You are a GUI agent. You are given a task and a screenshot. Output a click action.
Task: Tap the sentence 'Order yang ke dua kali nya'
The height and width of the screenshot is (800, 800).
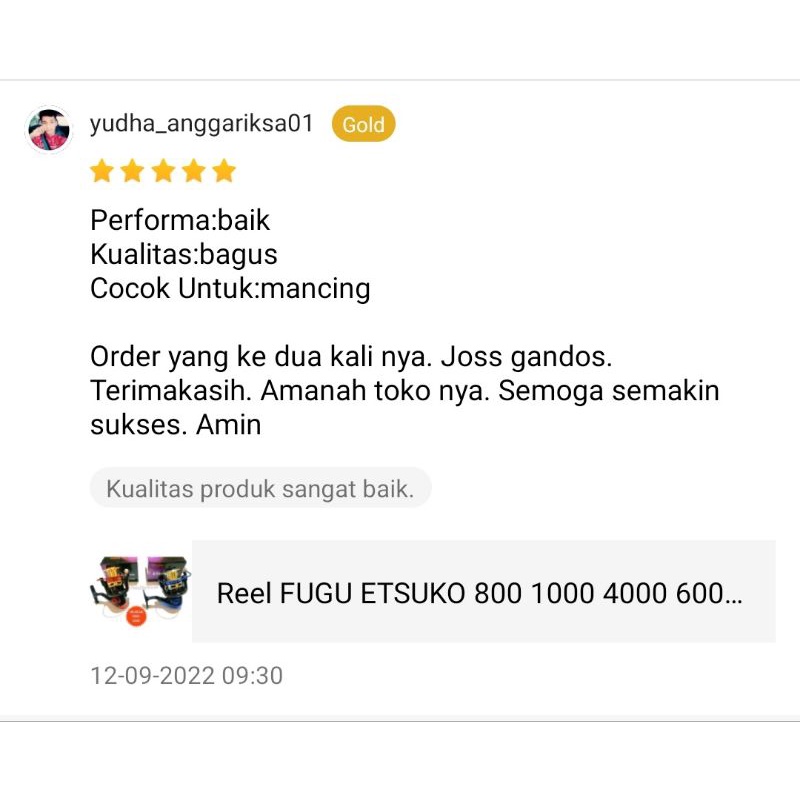click(262, 357)
